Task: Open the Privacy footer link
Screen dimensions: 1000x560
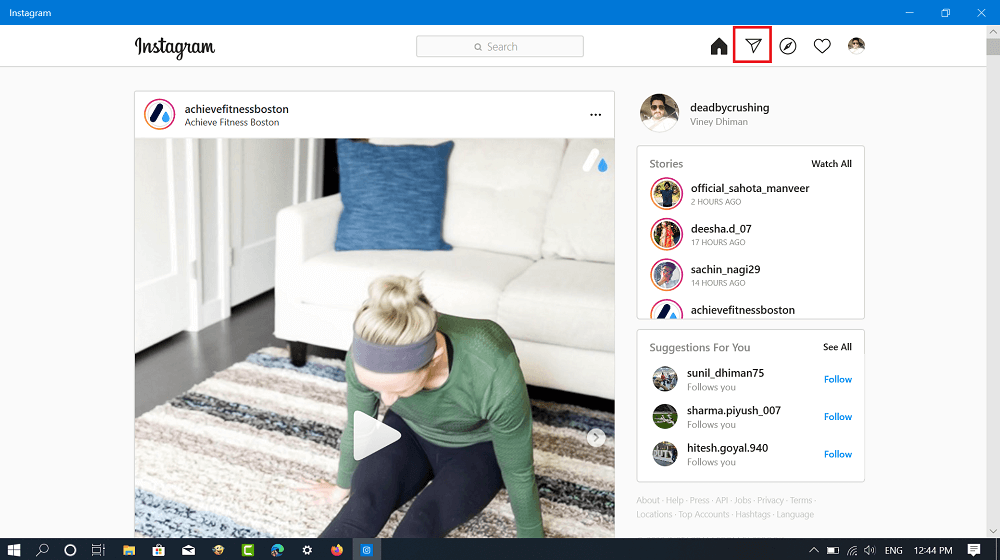Action: [x=771, y=501]
